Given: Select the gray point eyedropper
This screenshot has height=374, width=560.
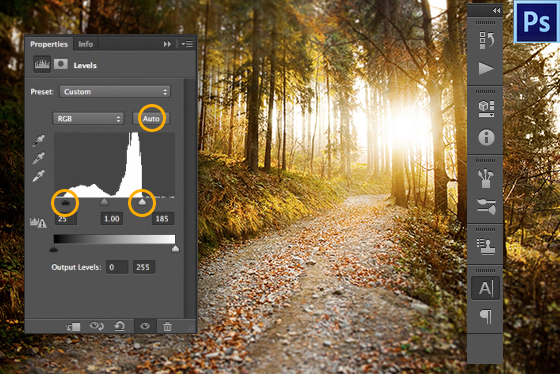Looking at the screenshot, I should tap(39, 158).
